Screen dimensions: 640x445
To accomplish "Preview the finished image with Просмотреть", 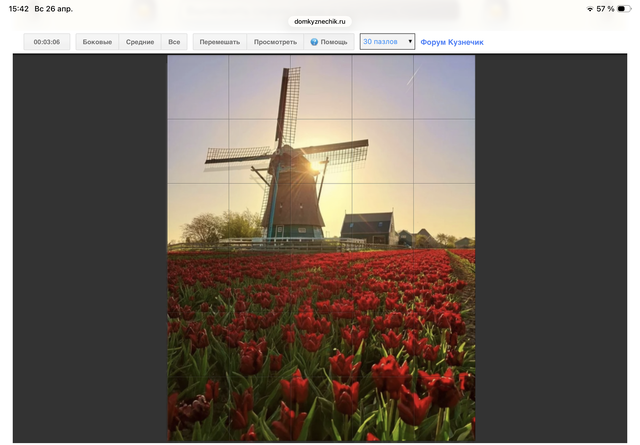I will (x=275, y=42).
